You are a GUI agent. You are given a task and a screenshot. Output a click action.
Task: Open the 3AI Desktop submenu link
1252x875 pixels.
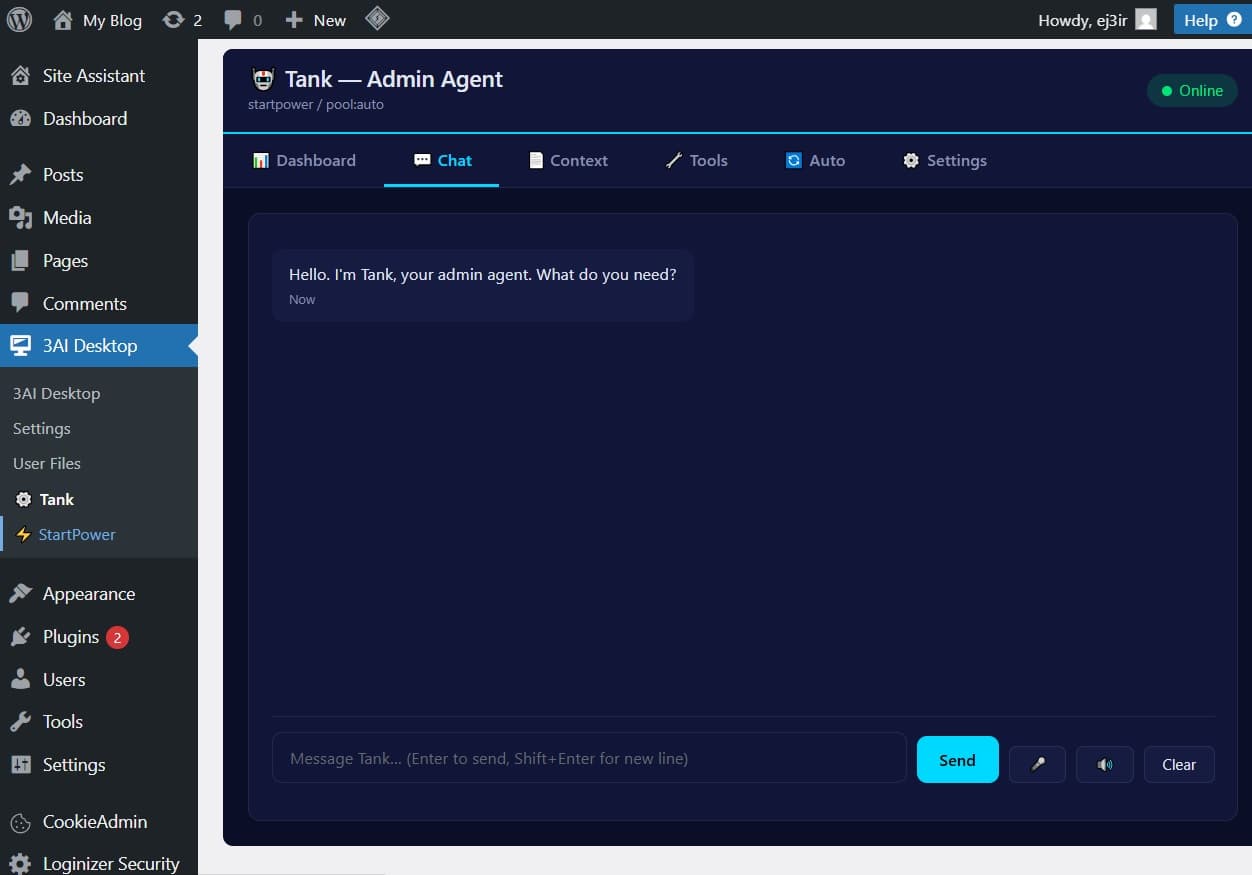(56, 394)
